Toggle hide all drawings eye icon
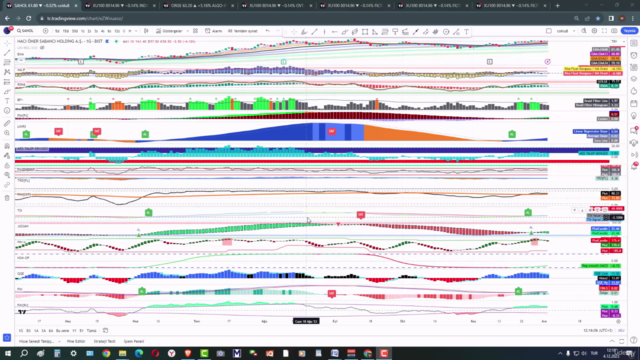640x360 pixels. 7,175
